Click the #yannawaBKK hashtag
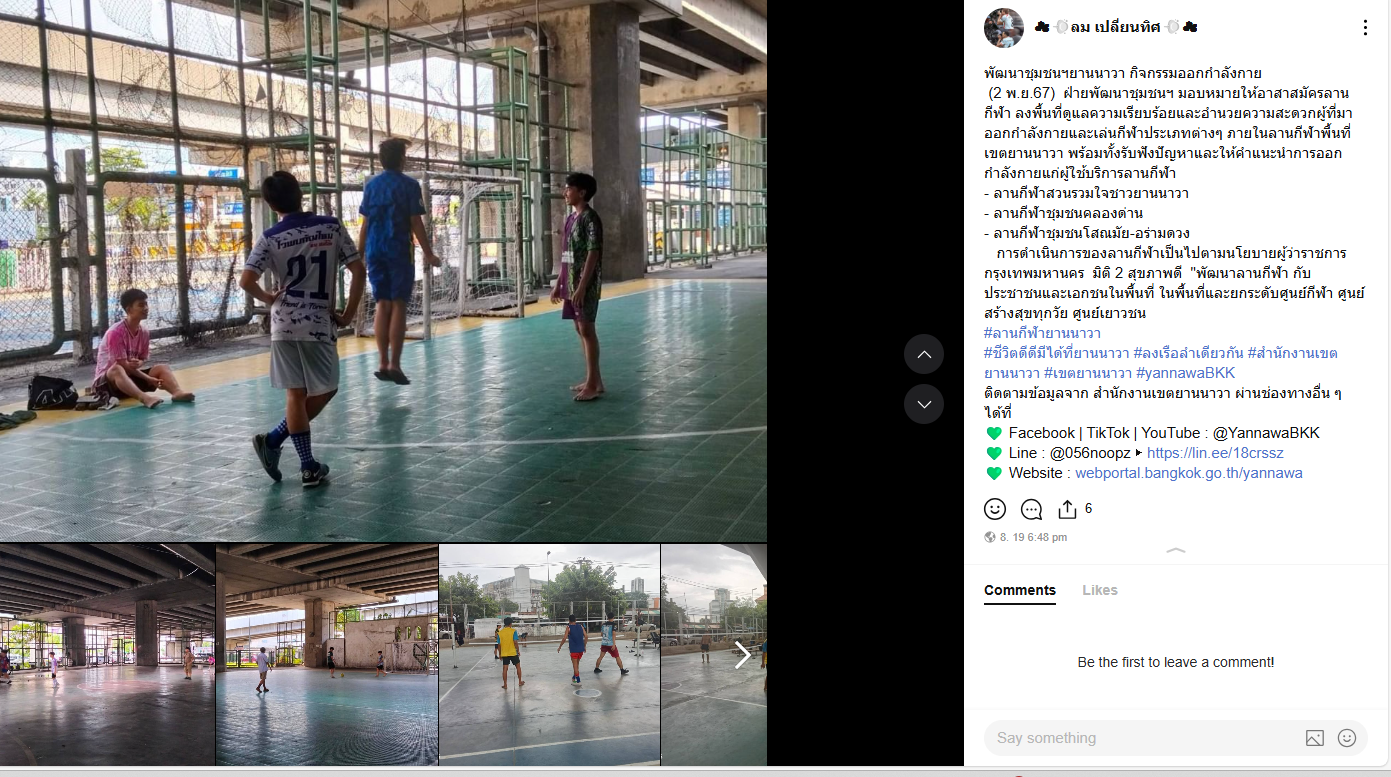1391x777 pixels. pos(1186,373)
